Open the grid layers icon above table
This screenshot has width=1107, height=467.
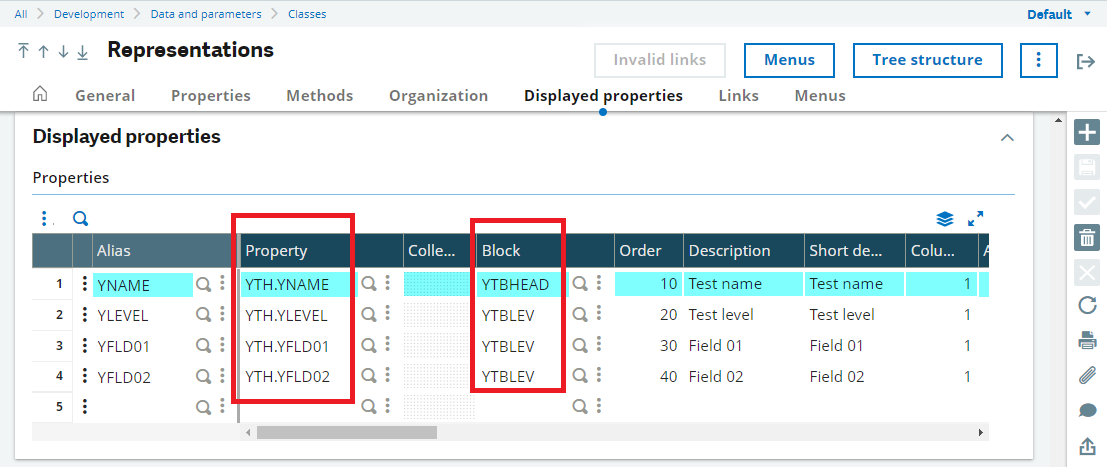(945, 219)
